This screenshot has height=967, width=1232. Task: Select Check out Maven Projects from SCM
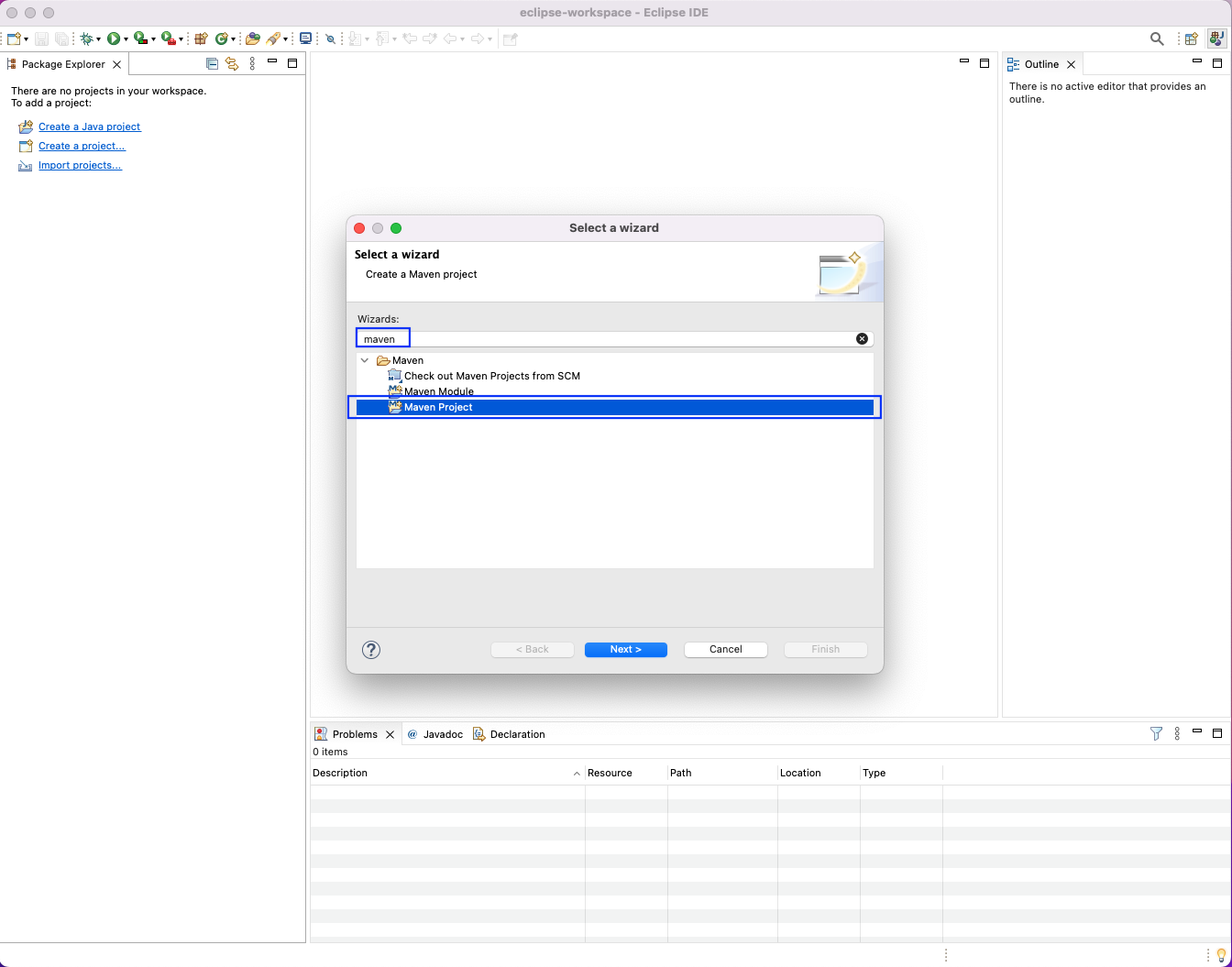pos(492,376)
